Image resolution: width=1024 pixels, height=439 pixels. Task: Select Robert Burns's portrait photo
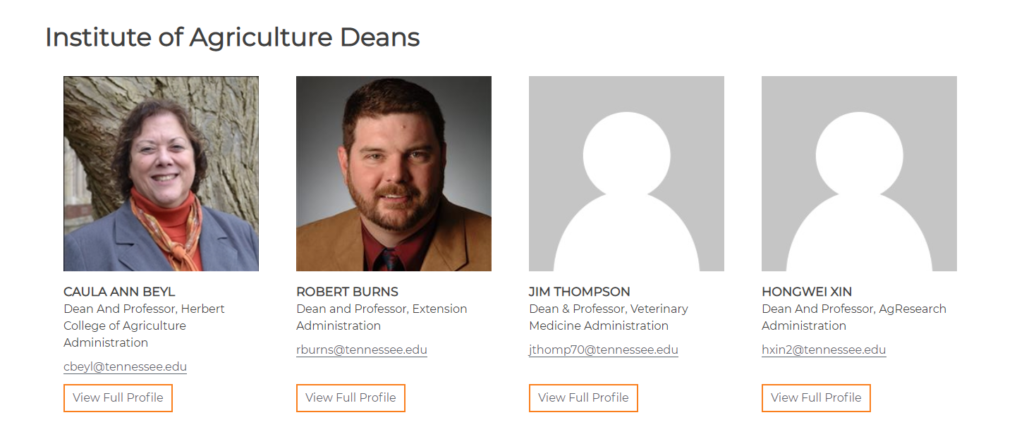394,174
